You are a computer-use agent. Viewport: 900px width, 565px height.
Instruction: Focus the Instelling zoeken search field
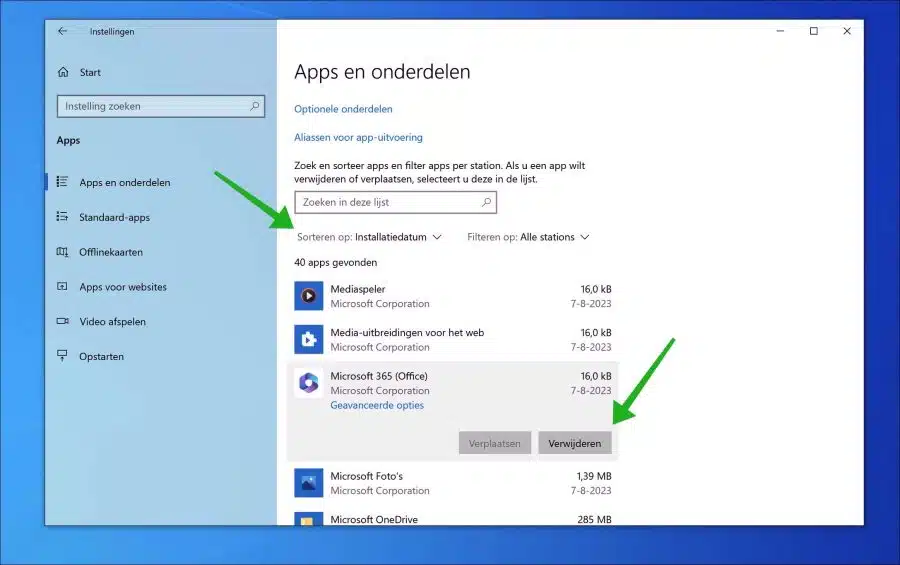161,106
